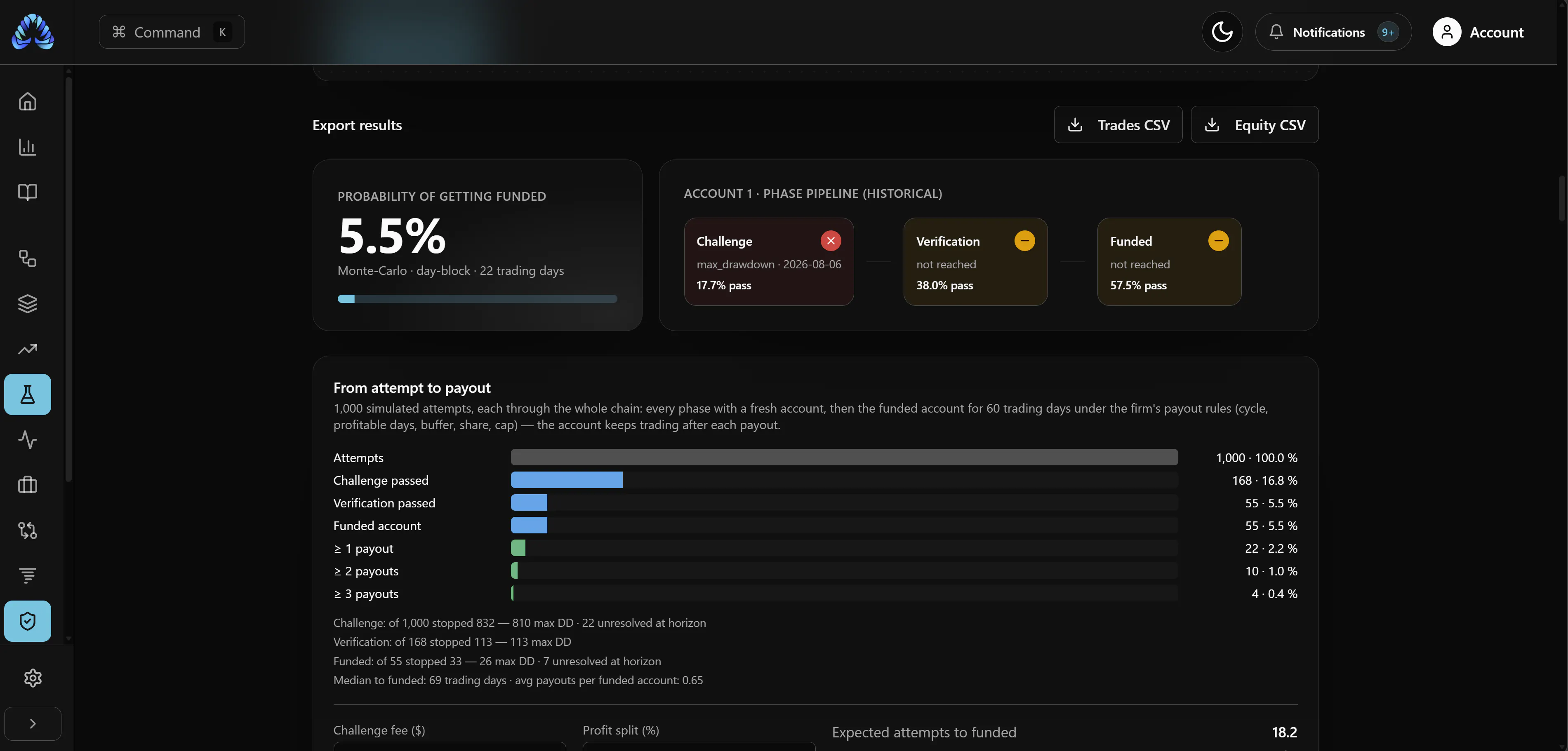Click the 5.5% probability figure

click(392, 236)
